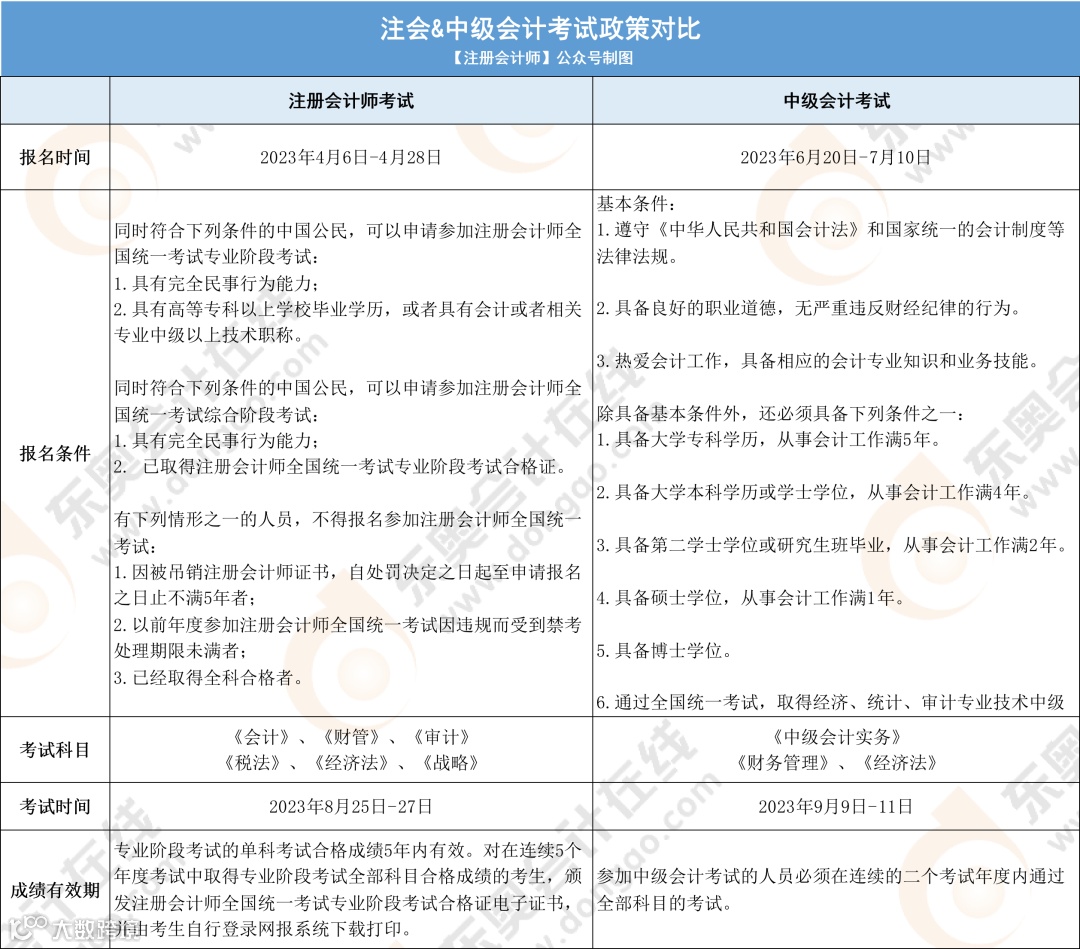This screenshot has width=1080, height=949.
Task: Click the line '处理期限未满者；'
Action: click(x=180, y=651)
